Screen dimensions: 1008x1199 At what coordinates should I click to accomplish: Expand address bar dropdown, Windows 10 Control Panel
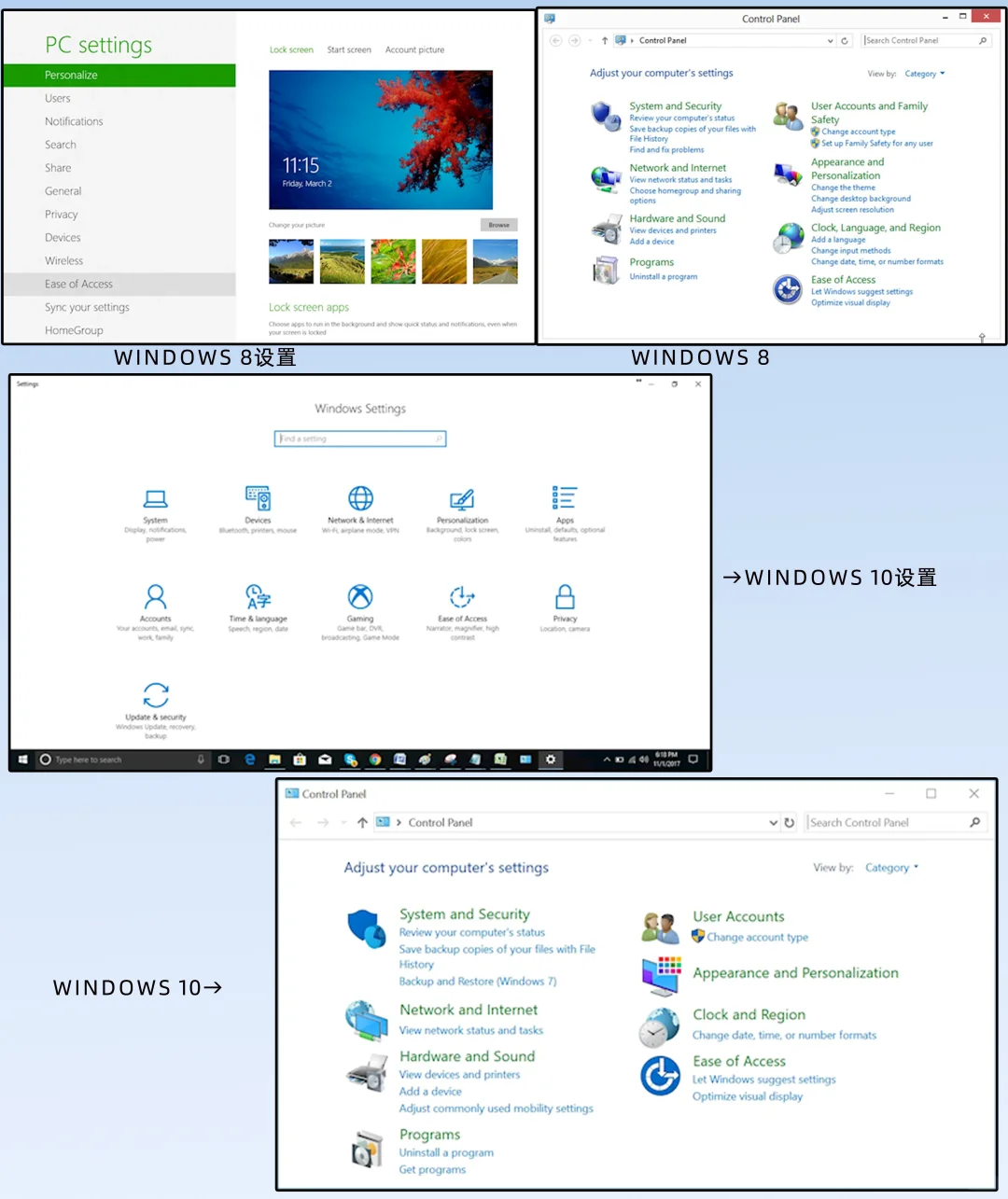tap(773, 823)
